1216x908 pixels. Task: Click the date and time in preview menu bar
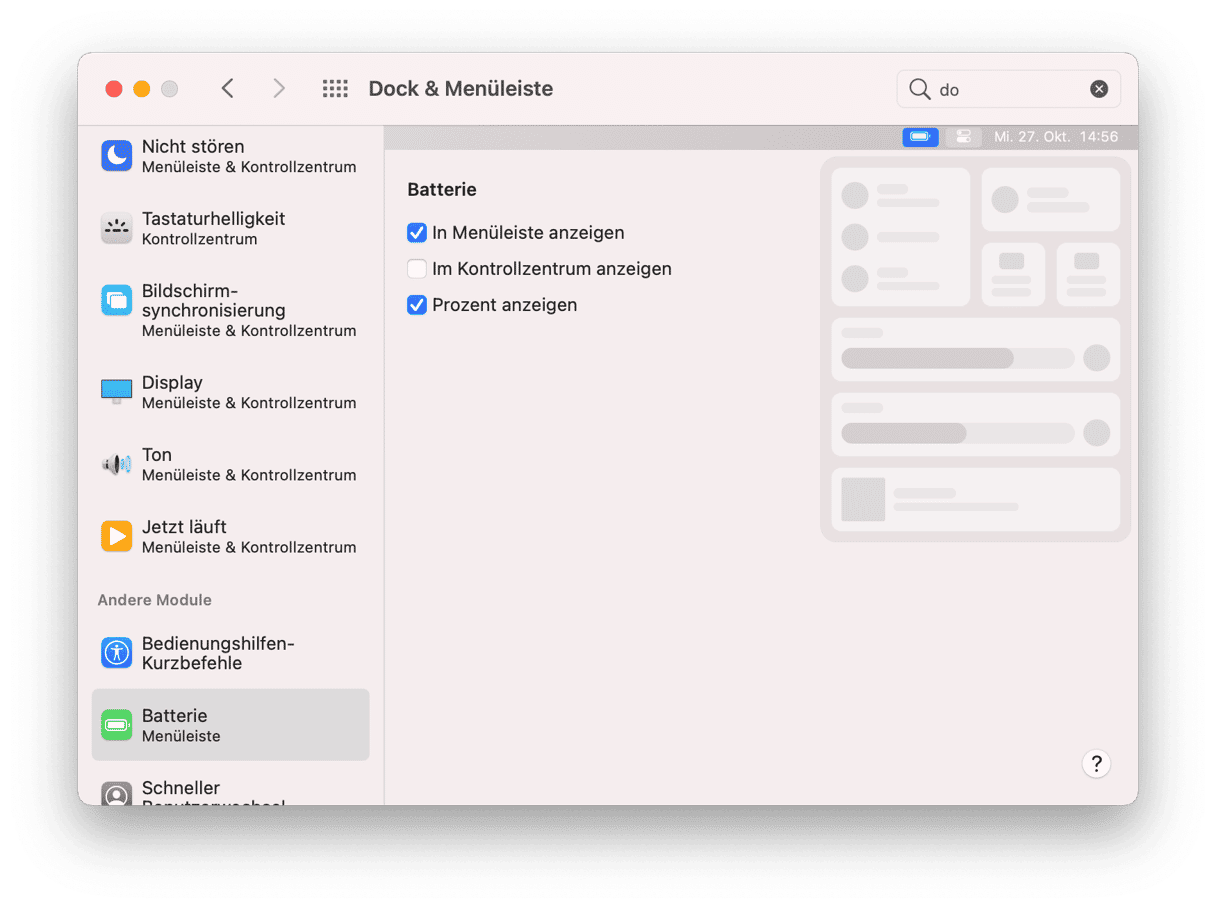(x=1056, y=137)
